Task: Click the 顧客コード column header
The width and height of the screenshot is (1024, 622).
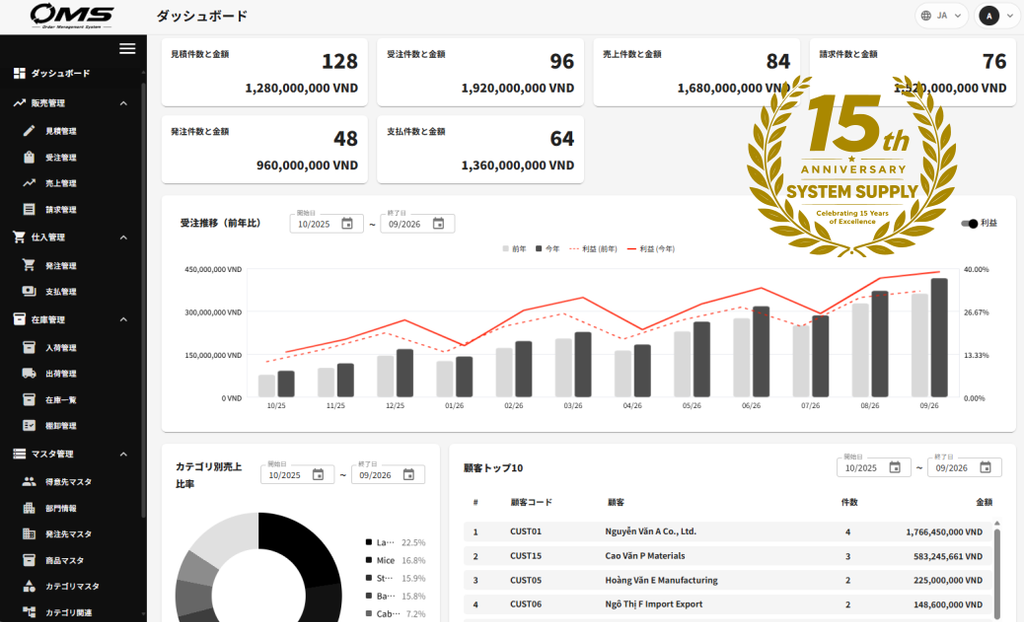Action: (x=531, y=502)
